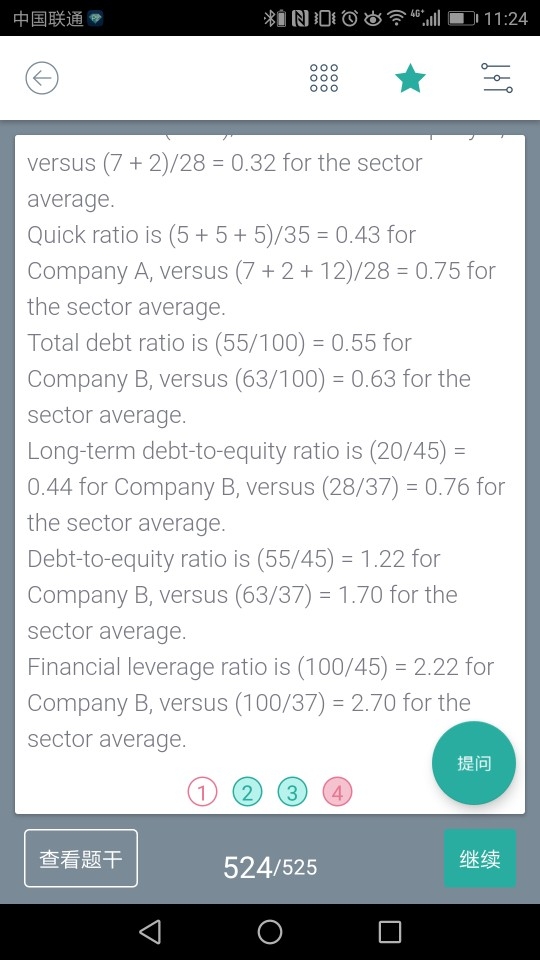540x960 pixels.
Task: Tap the Android back navigation triangle
Action: (150, 931)
